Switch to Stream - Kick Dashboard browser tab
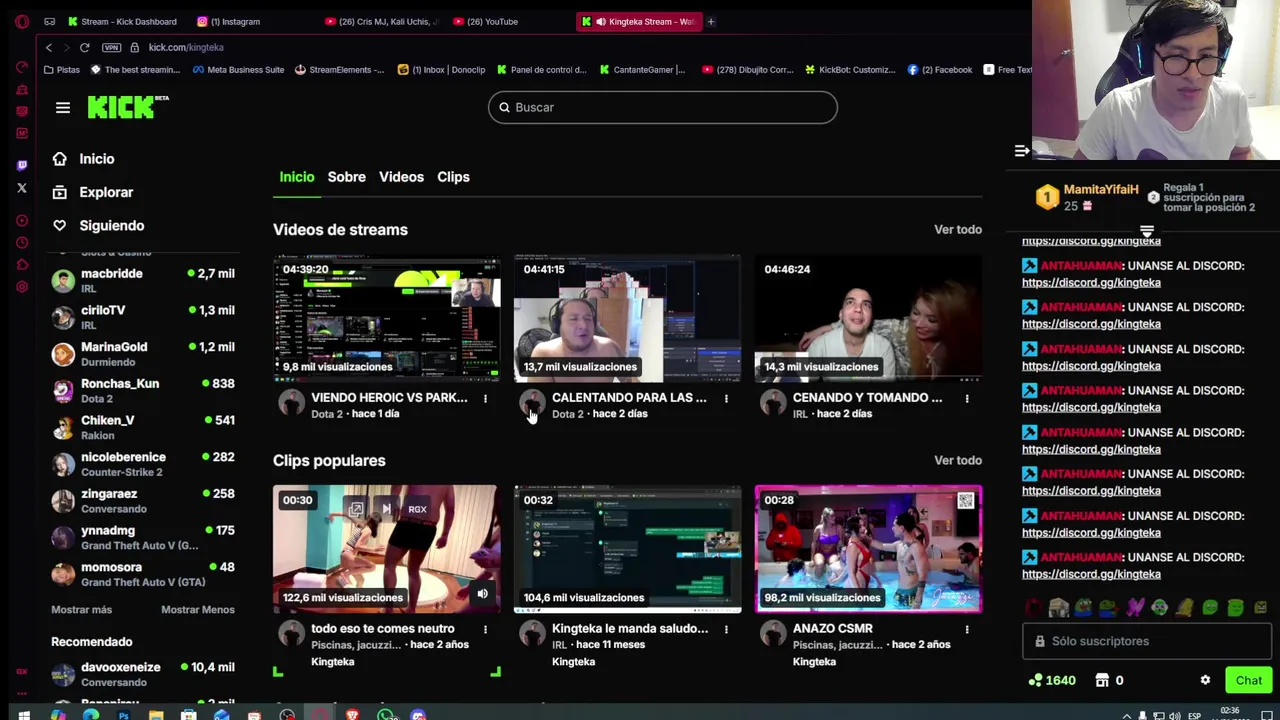Viewport: 1280px width, 720px height. point(122,21)
